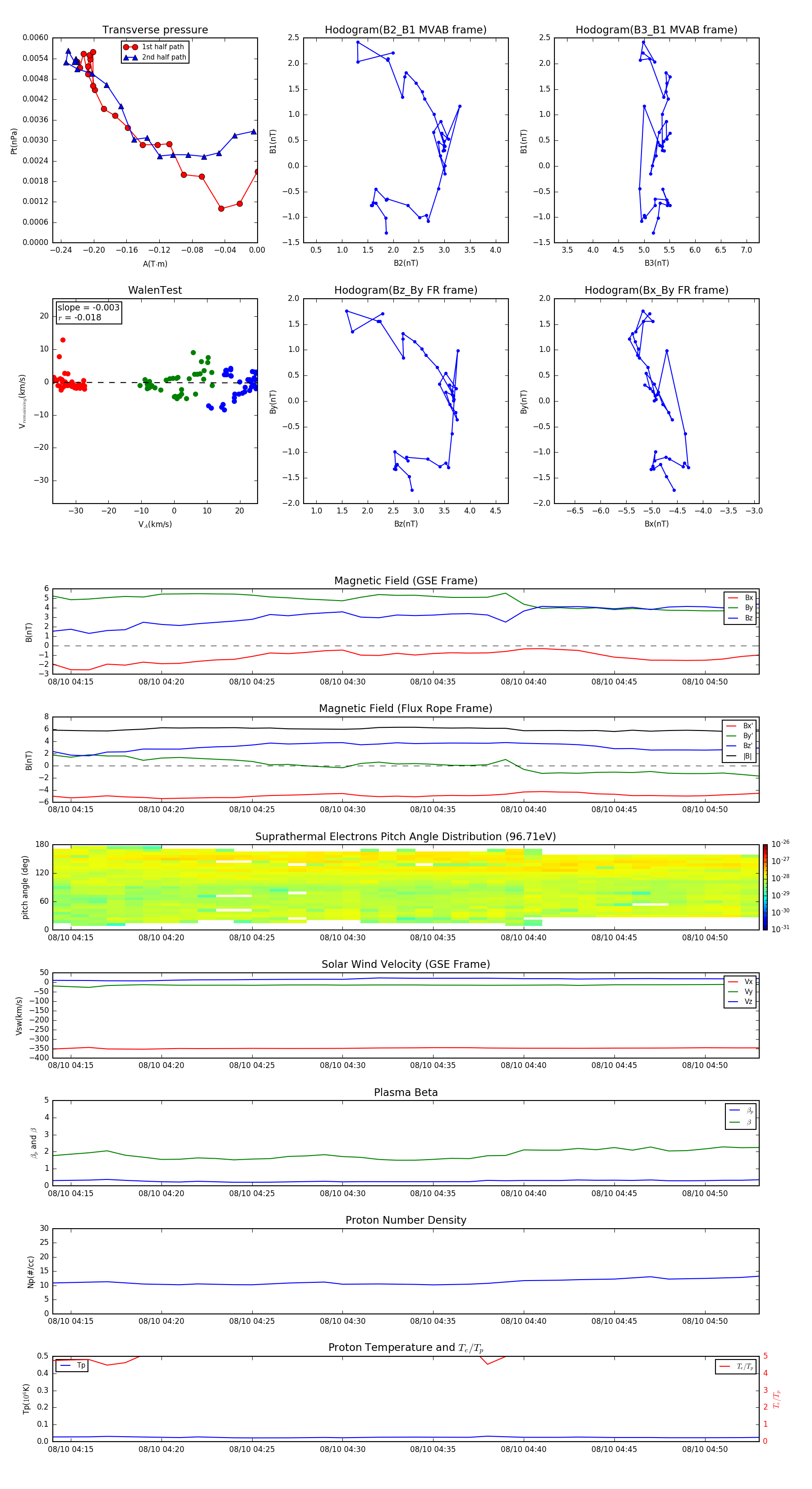812x1489 pixels.
Task: Click the 'Hodogram(B3_B1 MVAB frame)' title
Action: click(656, 29)
